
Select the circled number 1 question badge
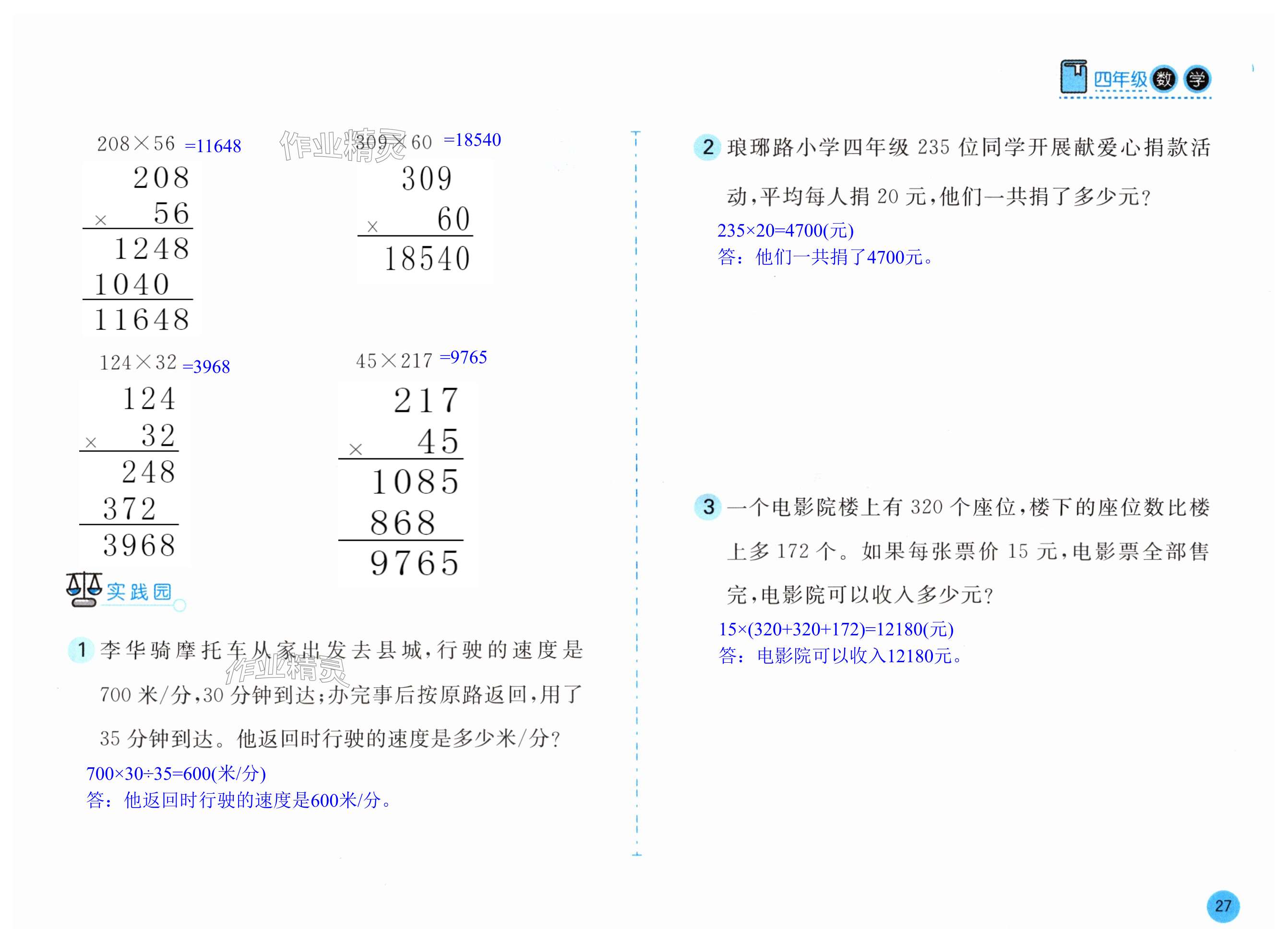pos(81,650)
